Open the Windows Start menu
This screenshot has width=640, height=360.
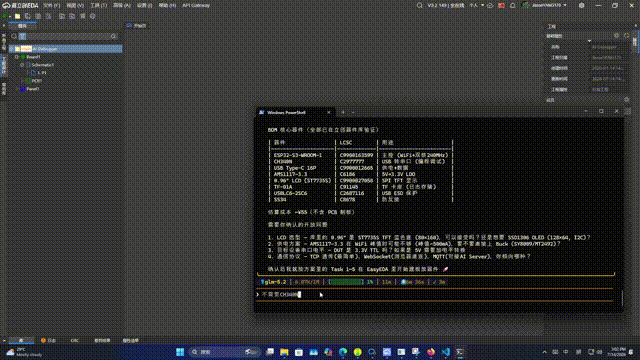point(180,352)
